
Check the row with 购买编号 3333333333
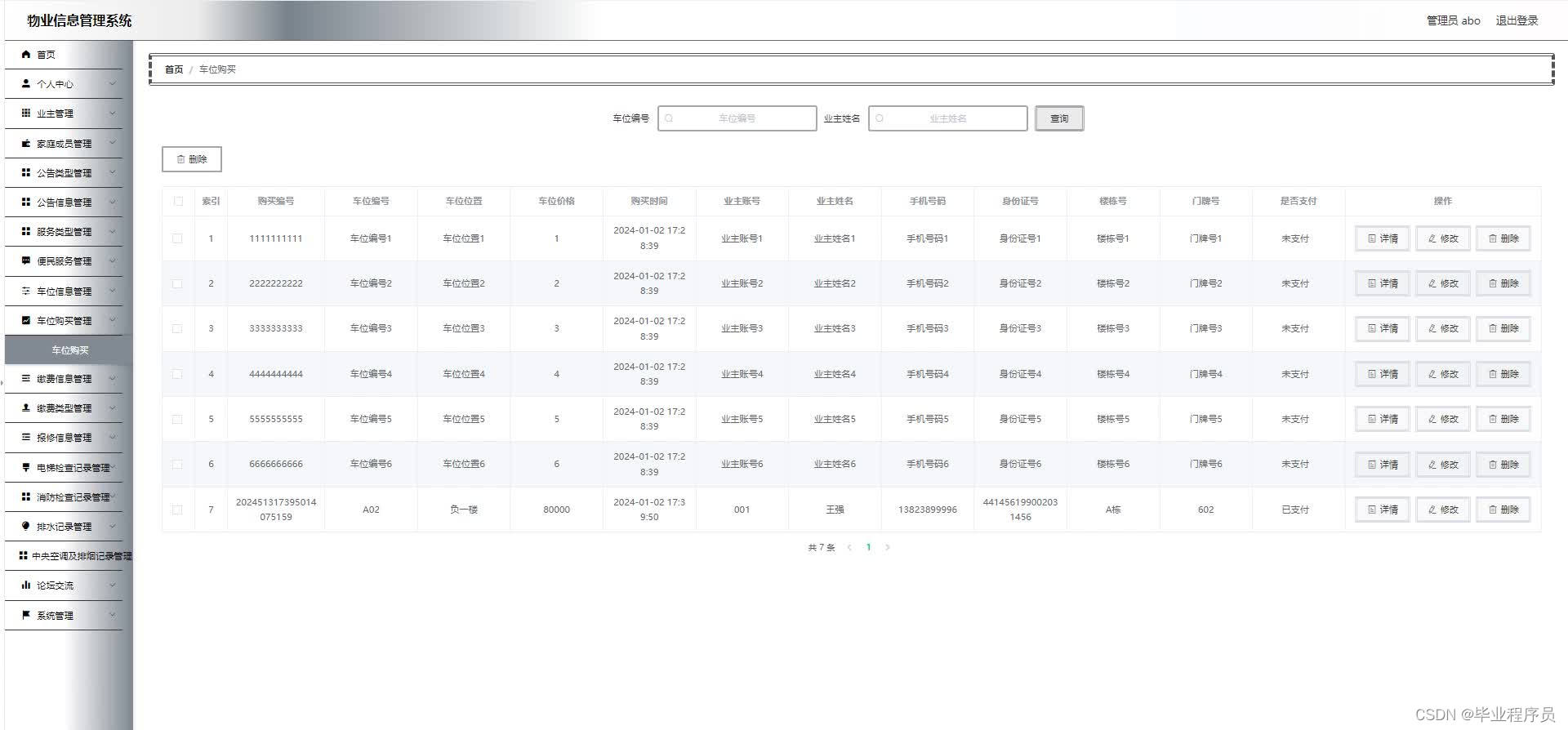177,328
